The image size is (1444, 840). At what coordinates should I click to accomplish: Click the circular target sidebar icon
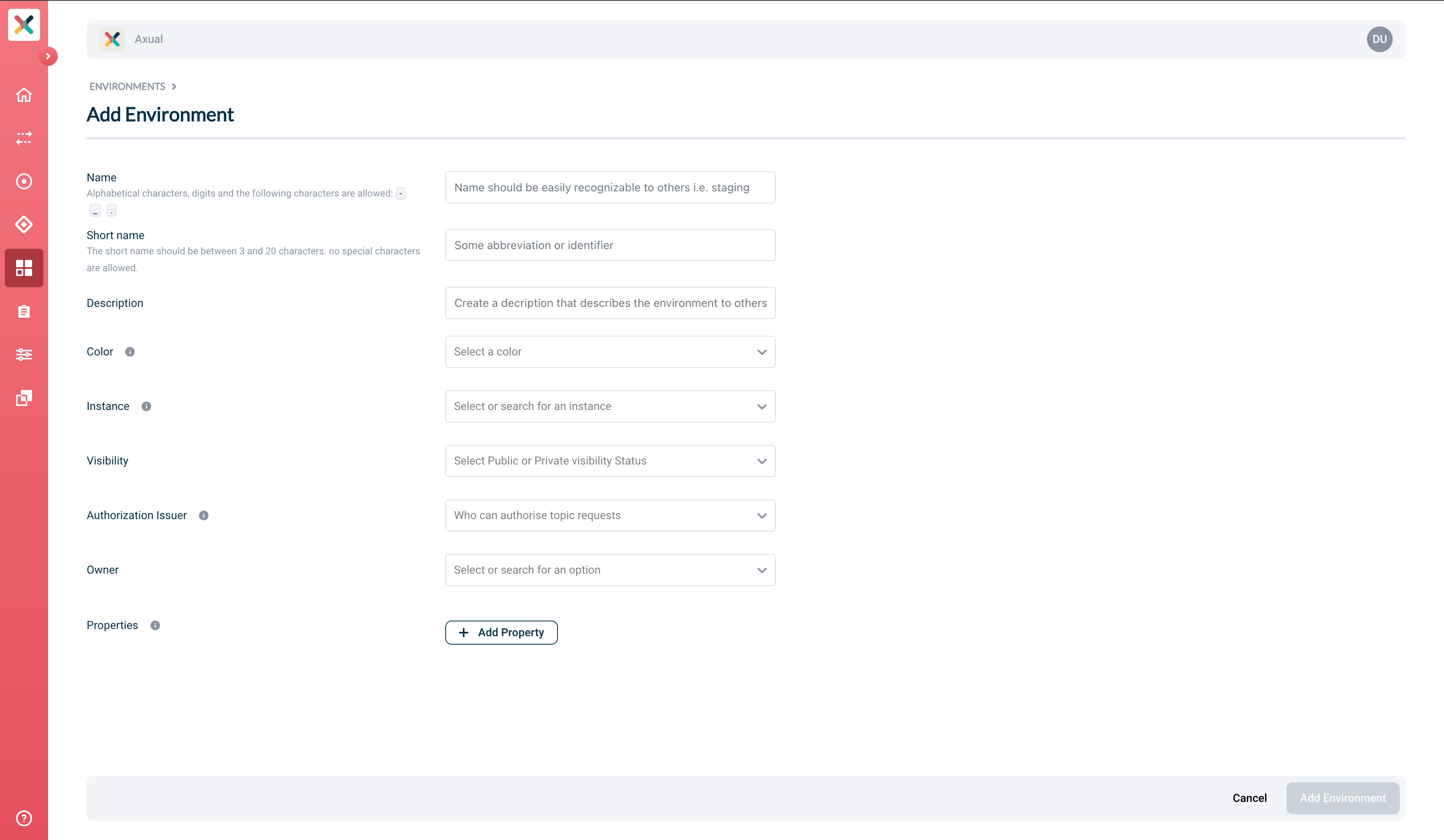(24, 182)
